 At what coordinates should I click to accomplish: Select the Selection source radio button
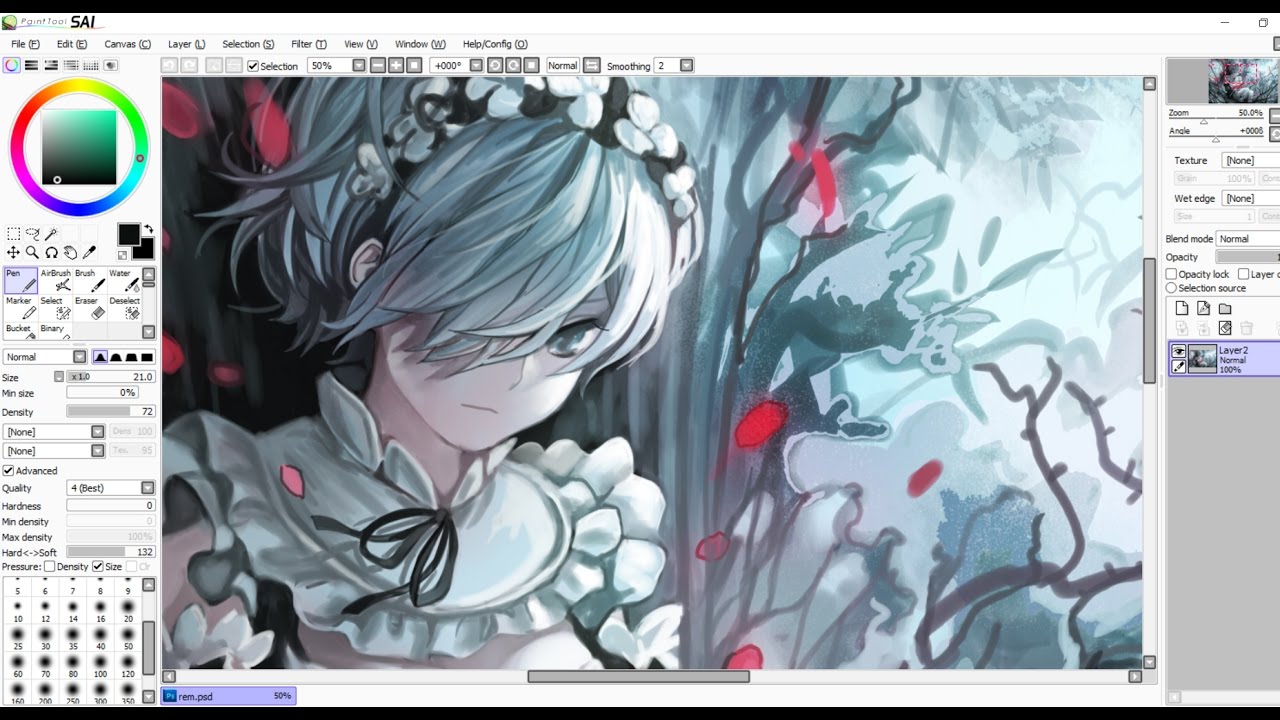pos(1172,288)
